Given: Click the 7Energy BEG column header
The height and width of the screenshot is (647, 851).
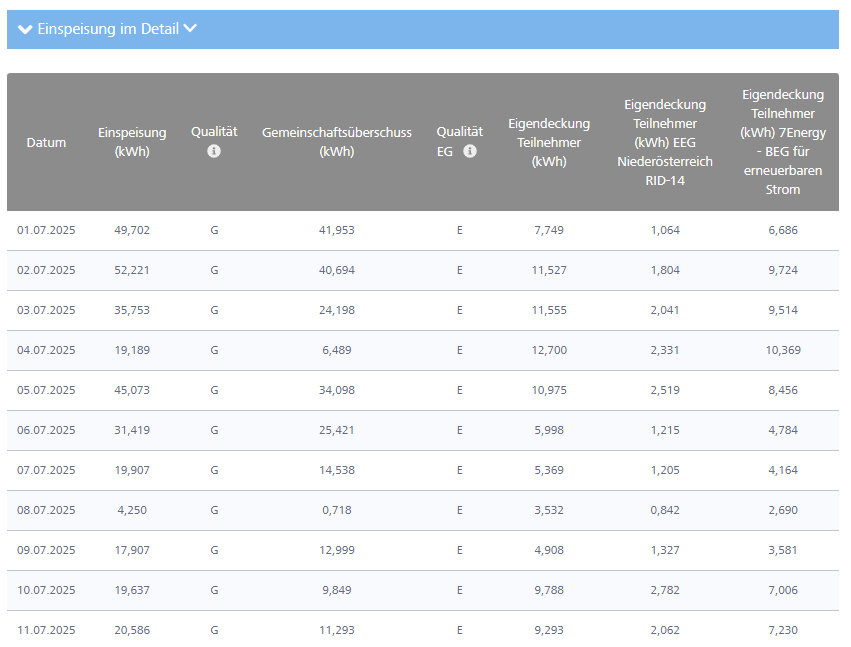Looking at the screenshot, I should (x=783, y=142).
